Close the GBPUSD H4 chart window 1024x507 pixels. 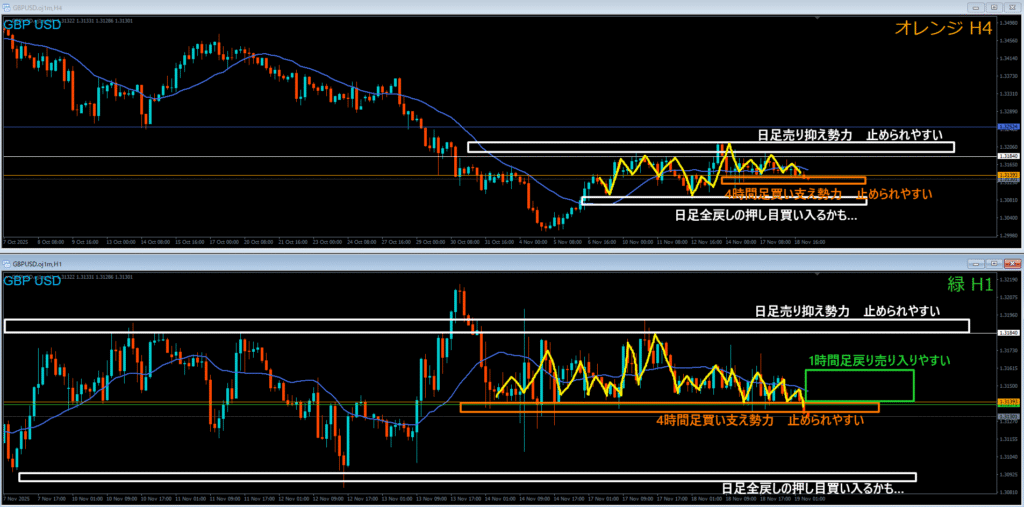point(1012,7)
